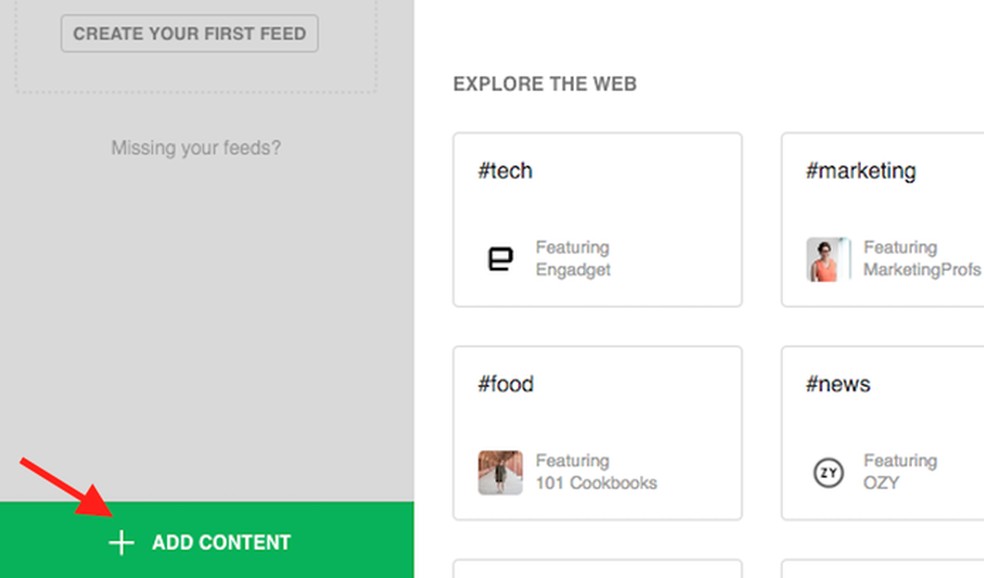
Task: Click the Featuring MarketingProfs text
Action: click(920, 258)
